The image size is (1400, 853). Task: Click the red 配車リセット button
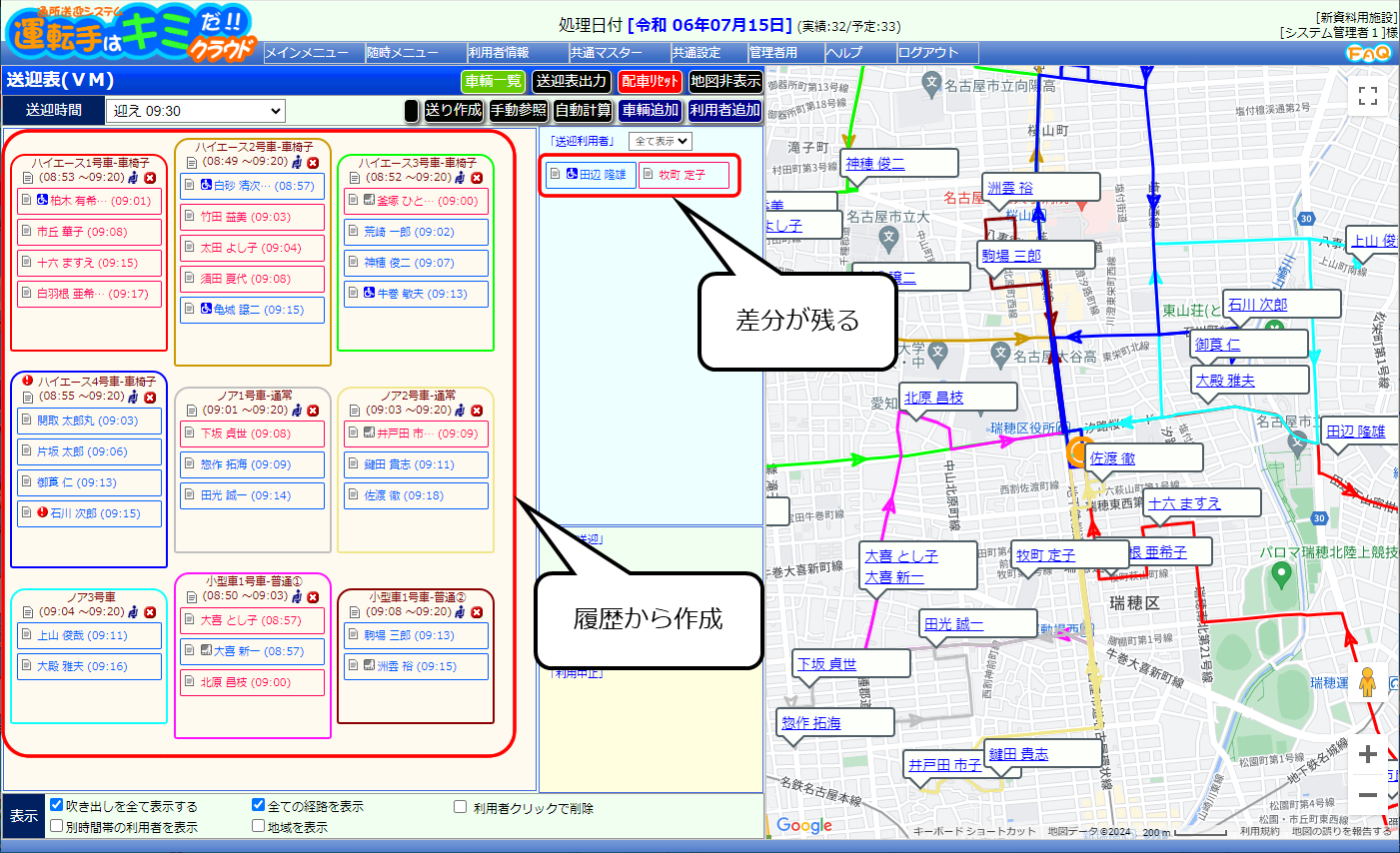[x=650, y=81]
